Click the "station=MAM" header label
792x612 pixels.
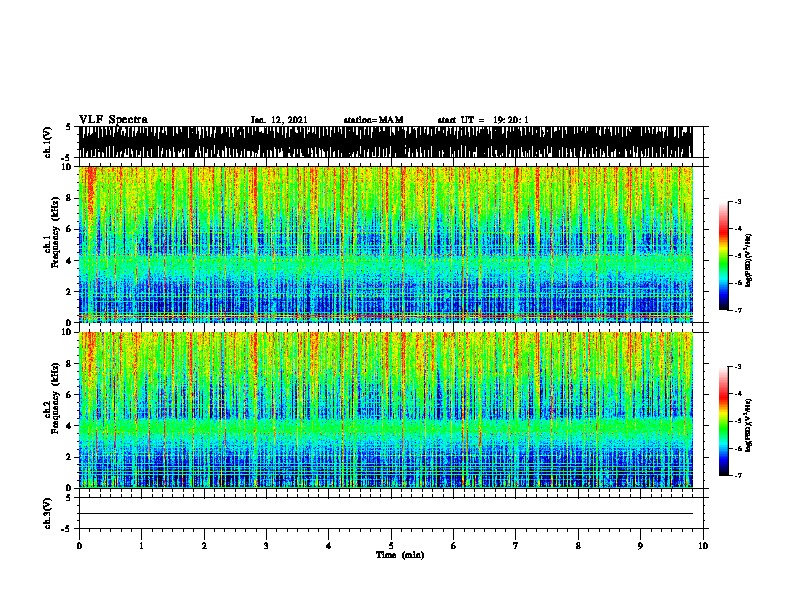coord(373,120)
